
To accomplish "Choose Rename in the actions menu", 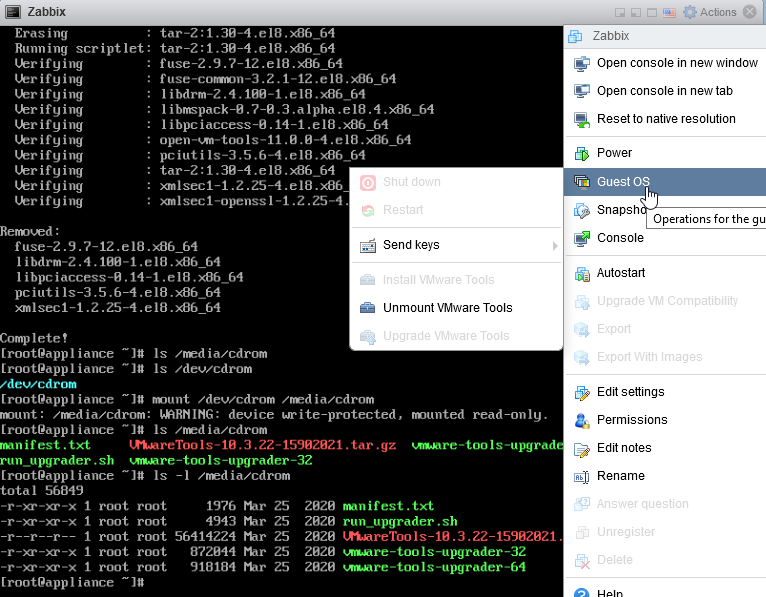I will (620, 476).
